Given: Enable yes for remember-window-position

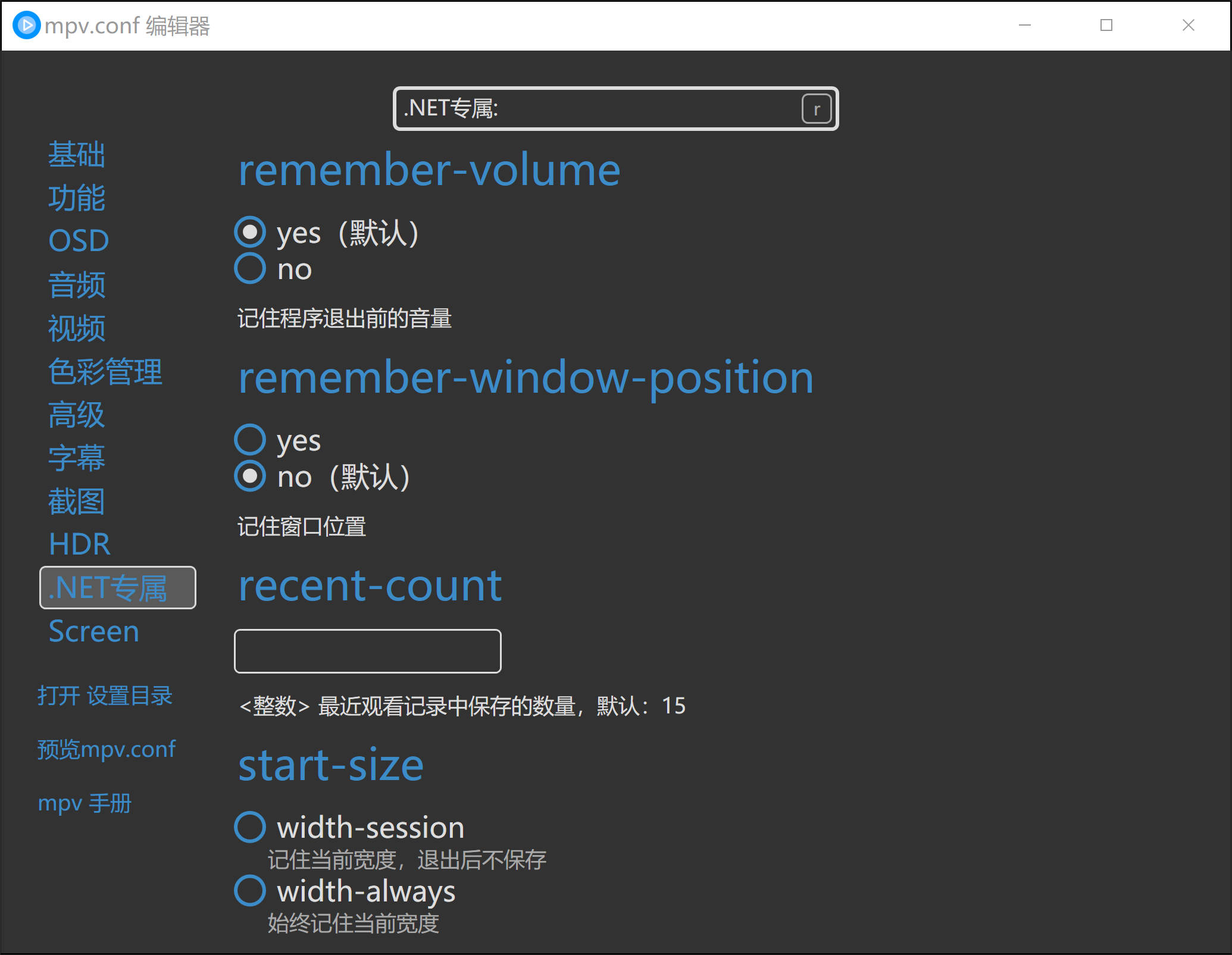Looking at the screenshot, I should pos(250,440).
